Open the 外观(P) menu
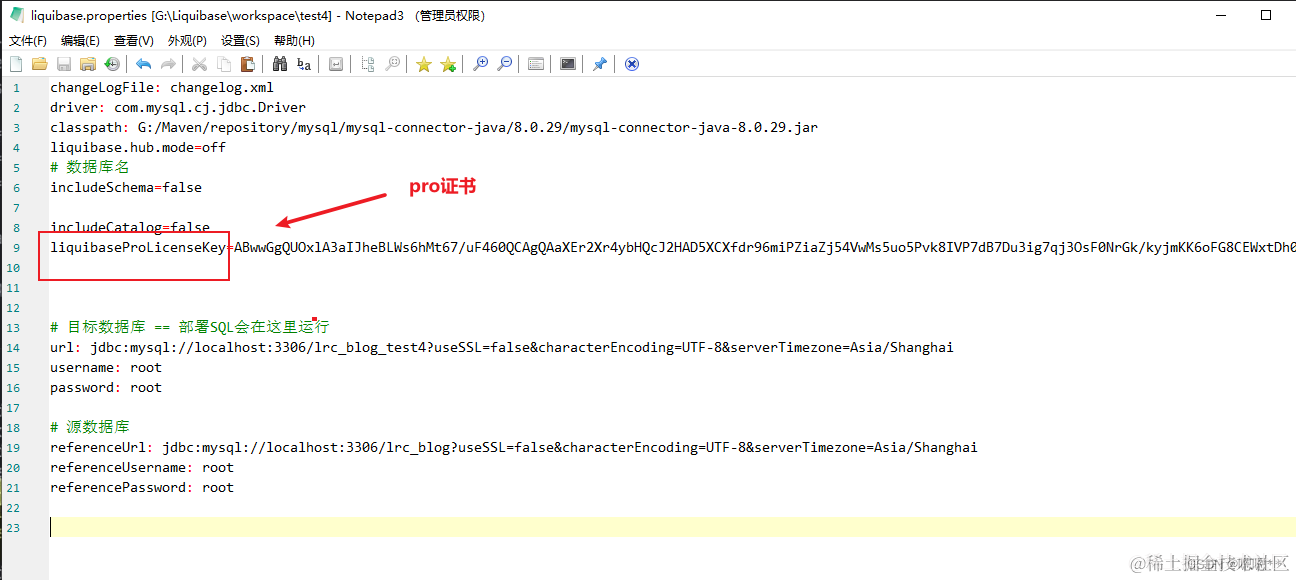1296x580 pixels. coord(187,41)
